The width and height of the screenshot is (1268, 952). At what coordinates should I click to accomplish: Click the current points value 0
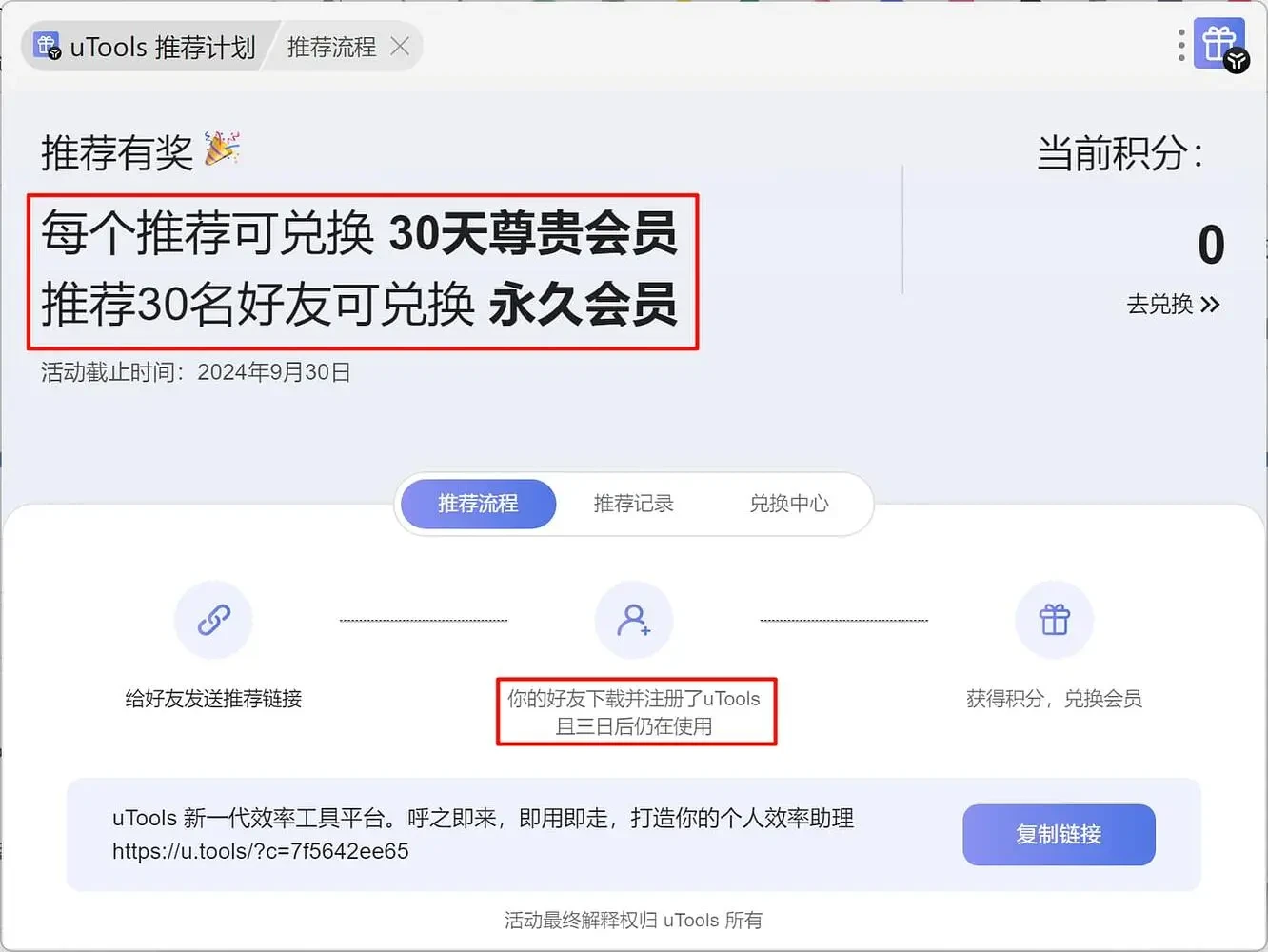tap(1211, 245)
